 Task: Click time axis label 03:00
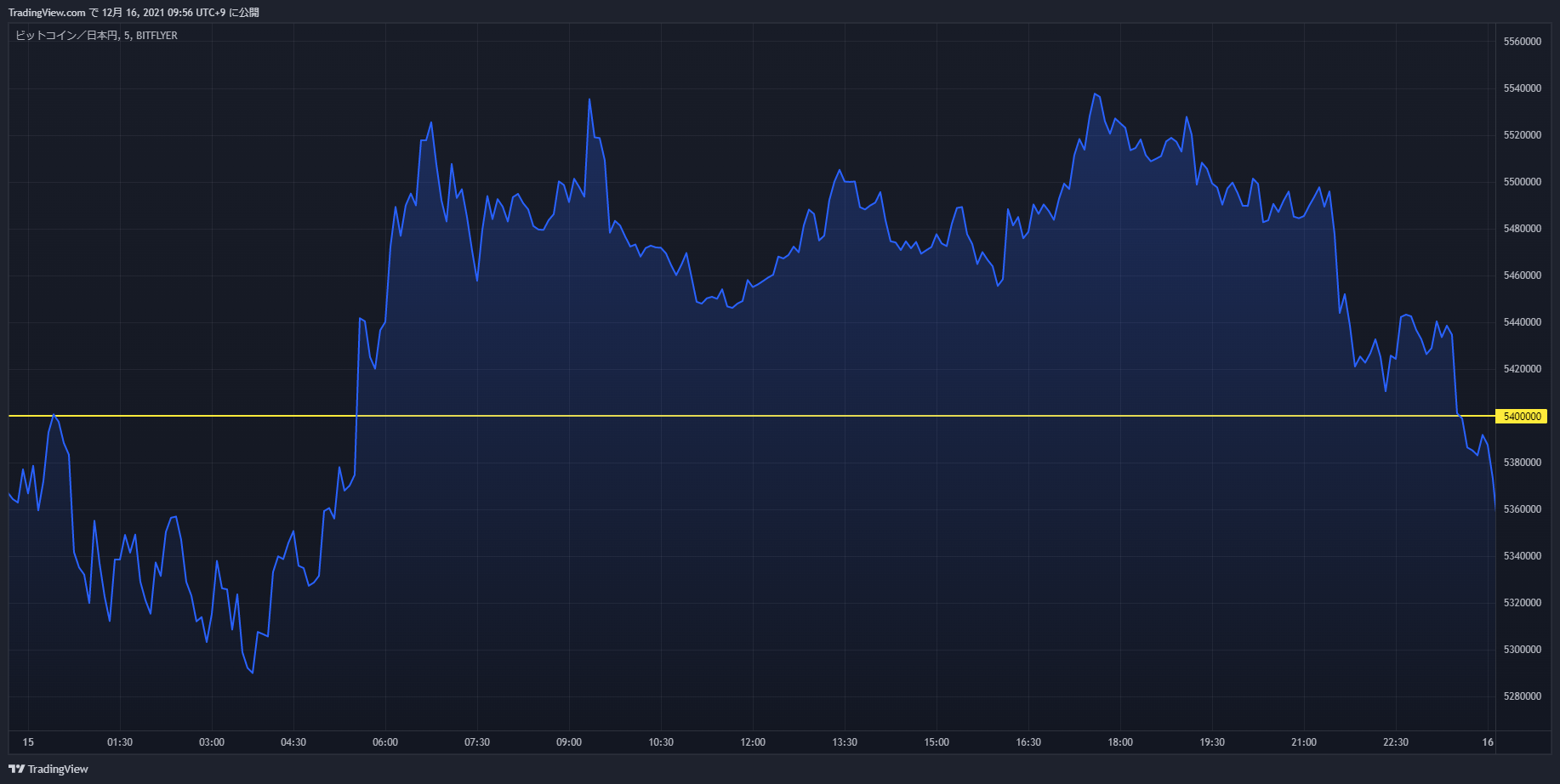212,742
